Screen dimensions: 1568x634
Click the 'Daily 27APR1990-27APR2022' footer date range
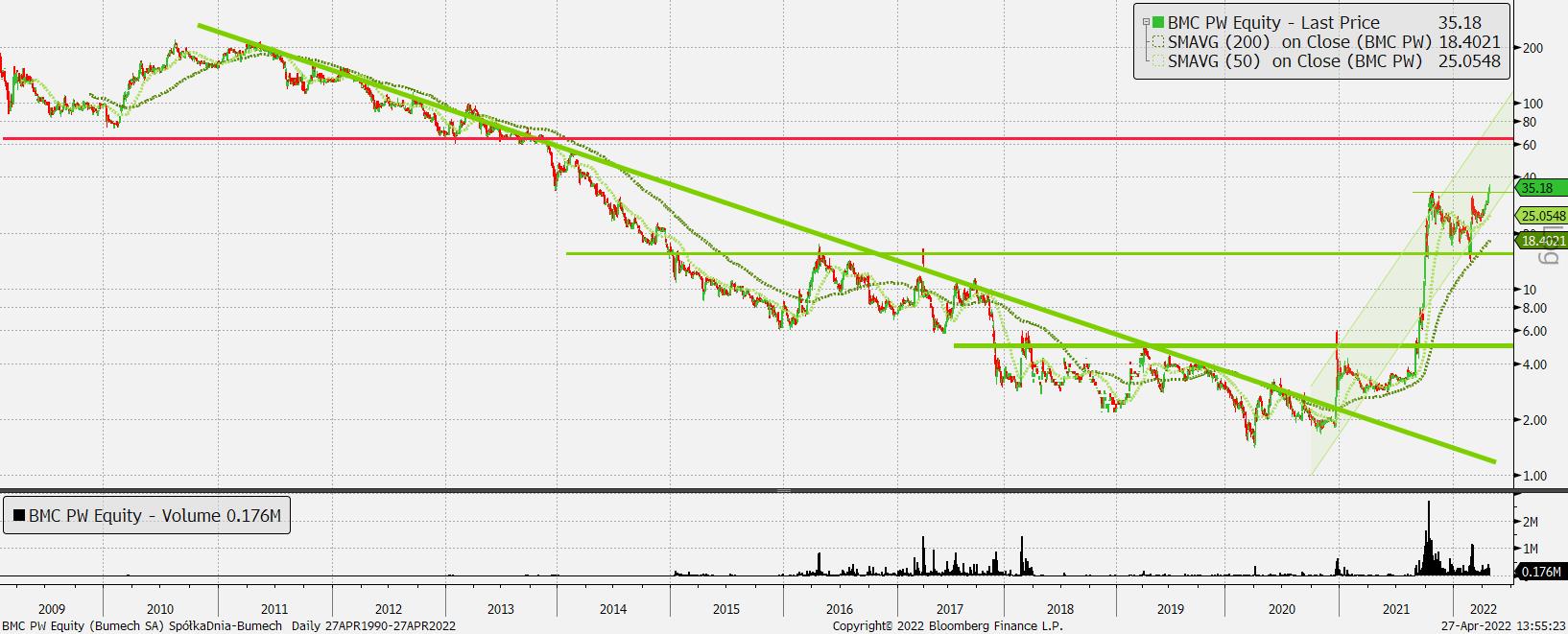click(x=374, y=626)
